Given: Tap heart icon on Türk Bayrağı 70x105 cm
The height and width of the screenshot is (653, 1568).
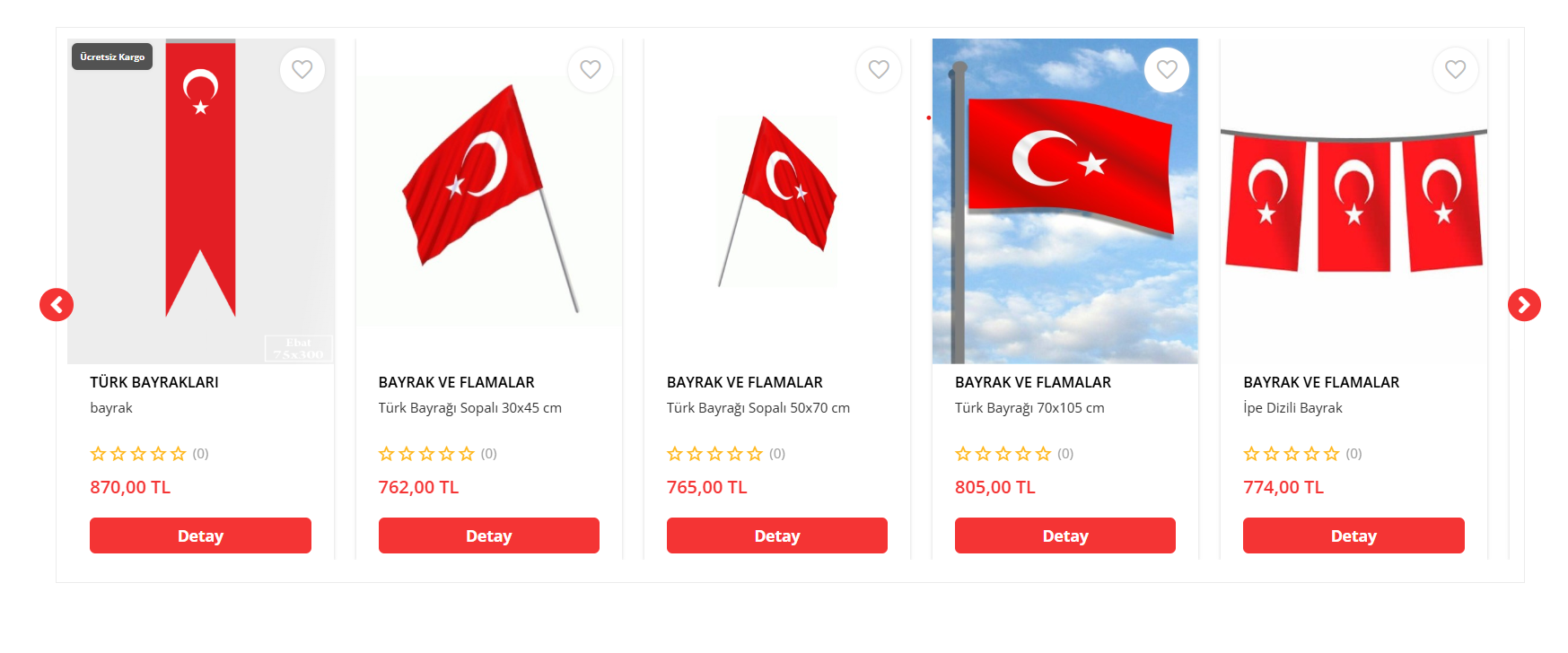Looking at the screenshot, I should click(1167, 70).
